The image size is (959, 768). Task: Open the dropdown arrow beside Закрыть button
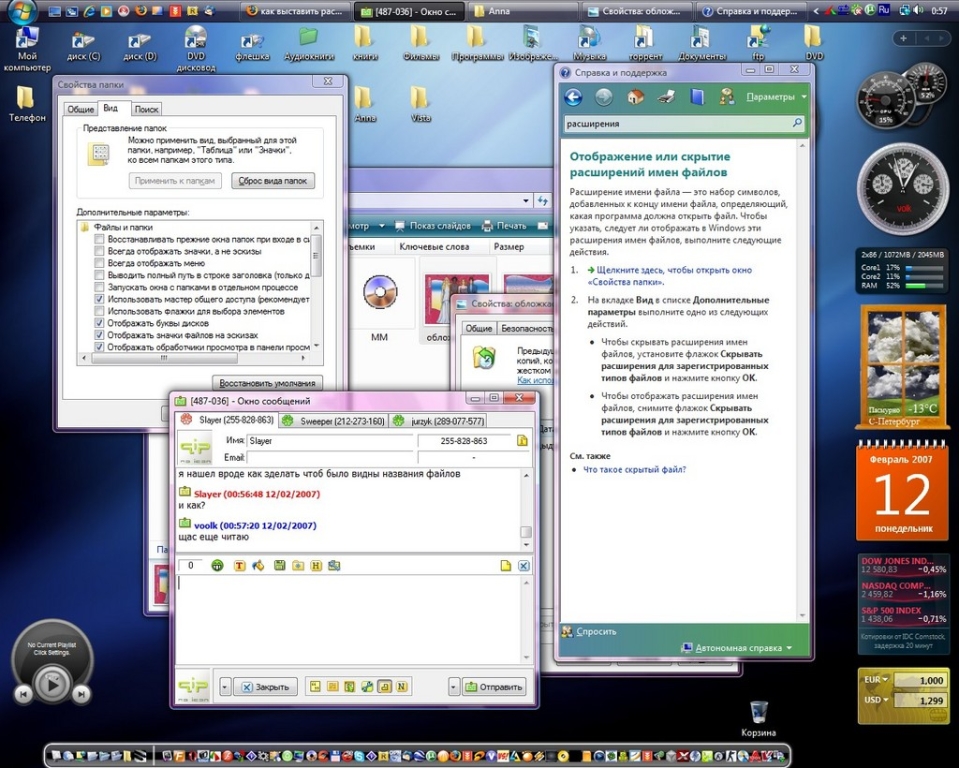pyautogui.click(x=224, y=687)
